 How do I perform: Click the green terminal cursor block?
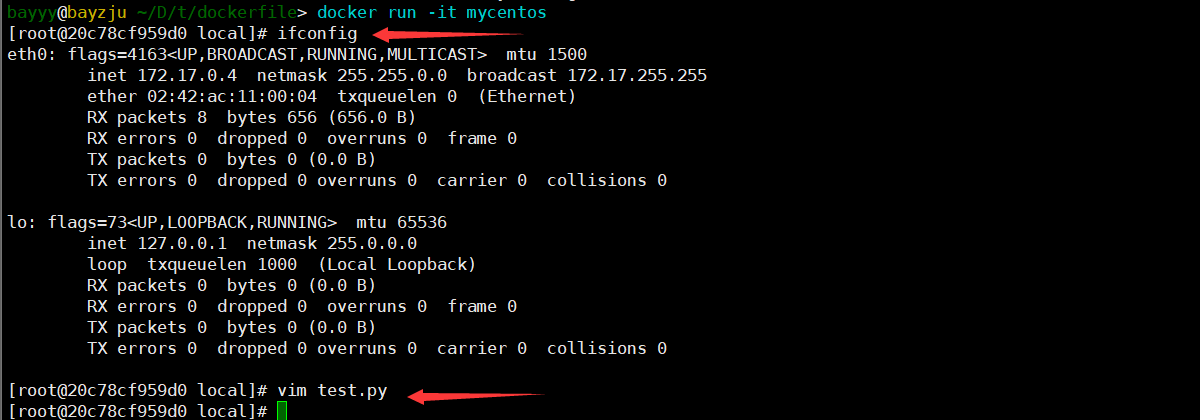point(282,411)
